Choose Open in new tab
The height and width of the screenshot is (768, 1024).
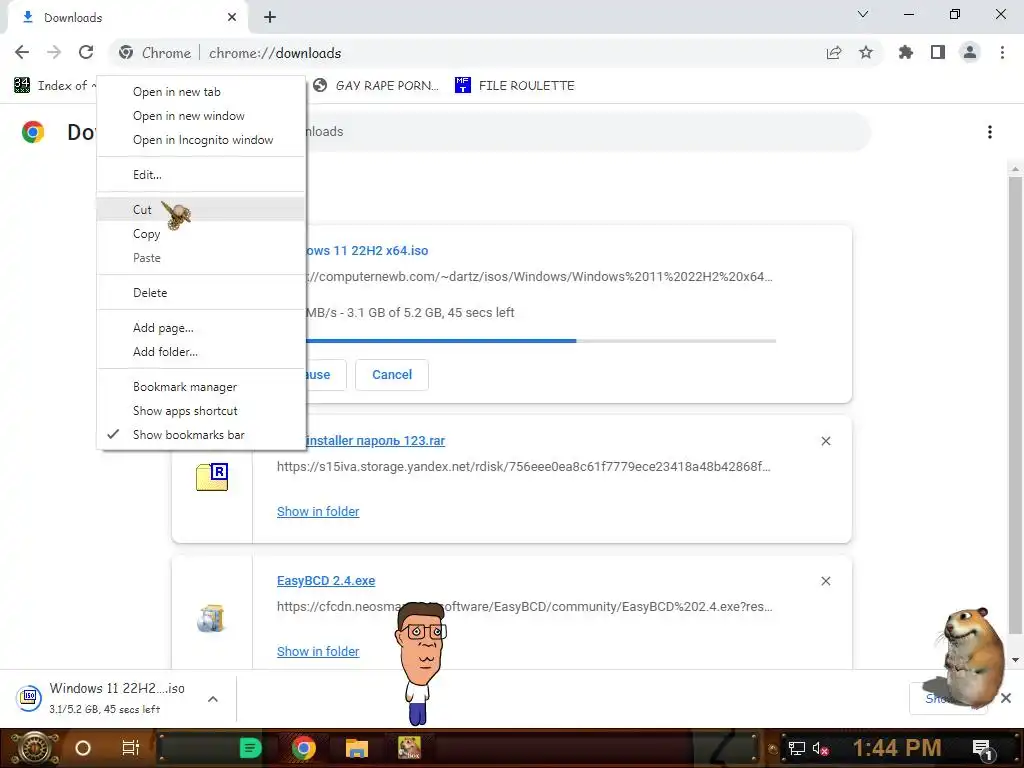pos(200,92)
